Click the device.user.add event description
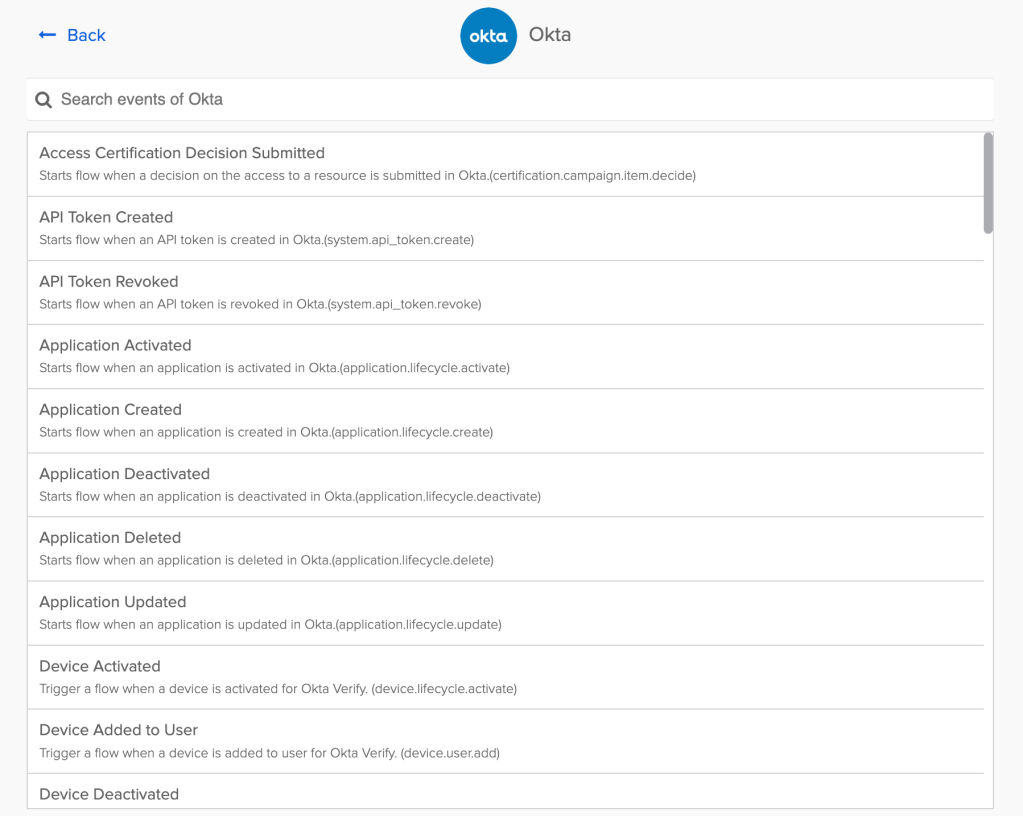The width and height of the screenshot is (1023, 816). (269, 752)
